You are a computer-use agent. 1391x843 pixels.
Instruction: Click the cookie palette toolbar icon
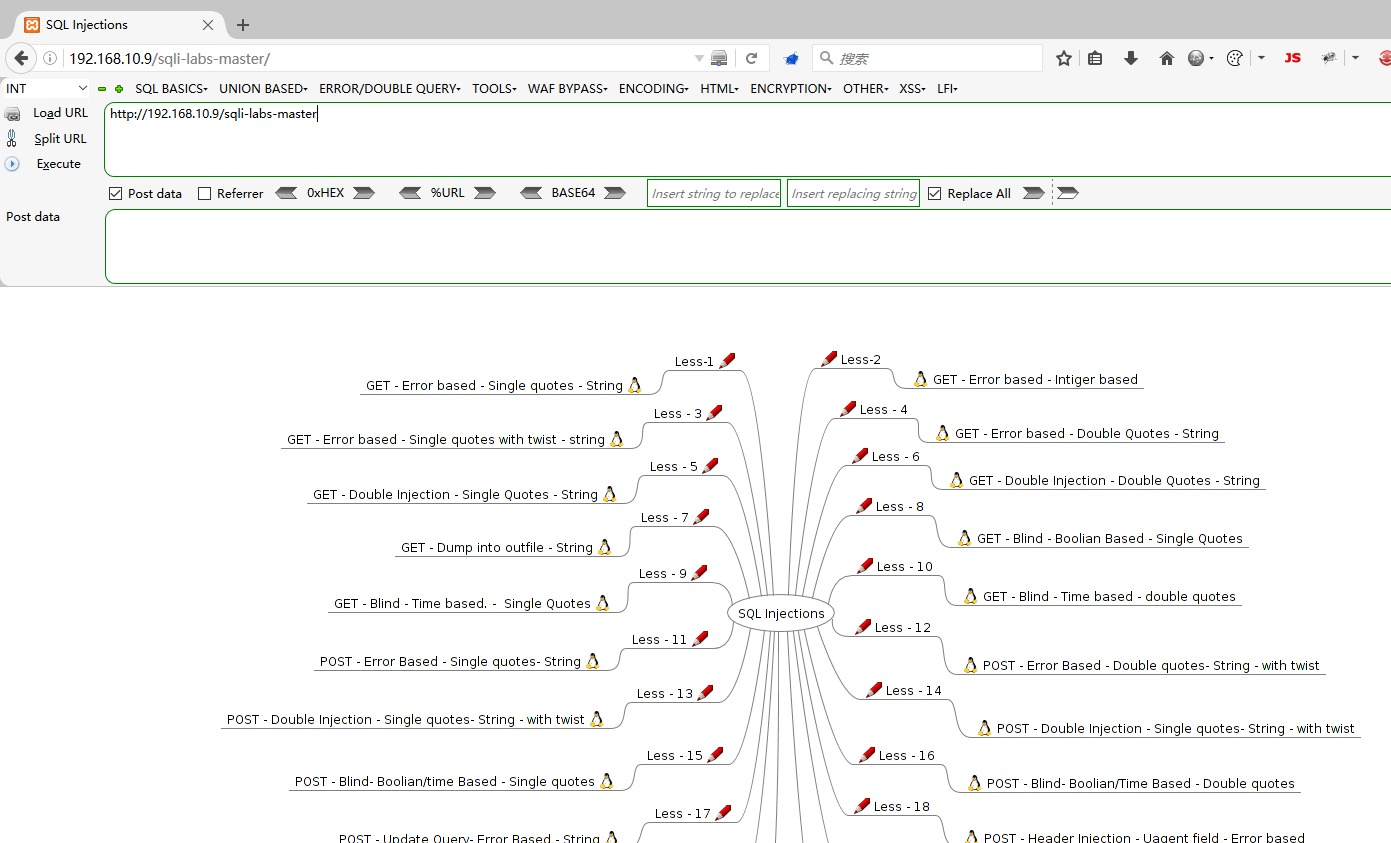click(1235, 58)
